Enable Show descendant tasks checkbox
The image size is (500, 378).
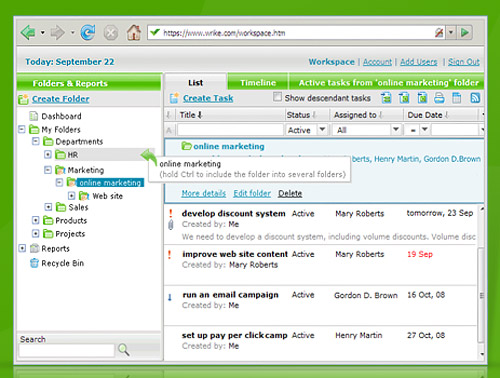pos(277,97)
